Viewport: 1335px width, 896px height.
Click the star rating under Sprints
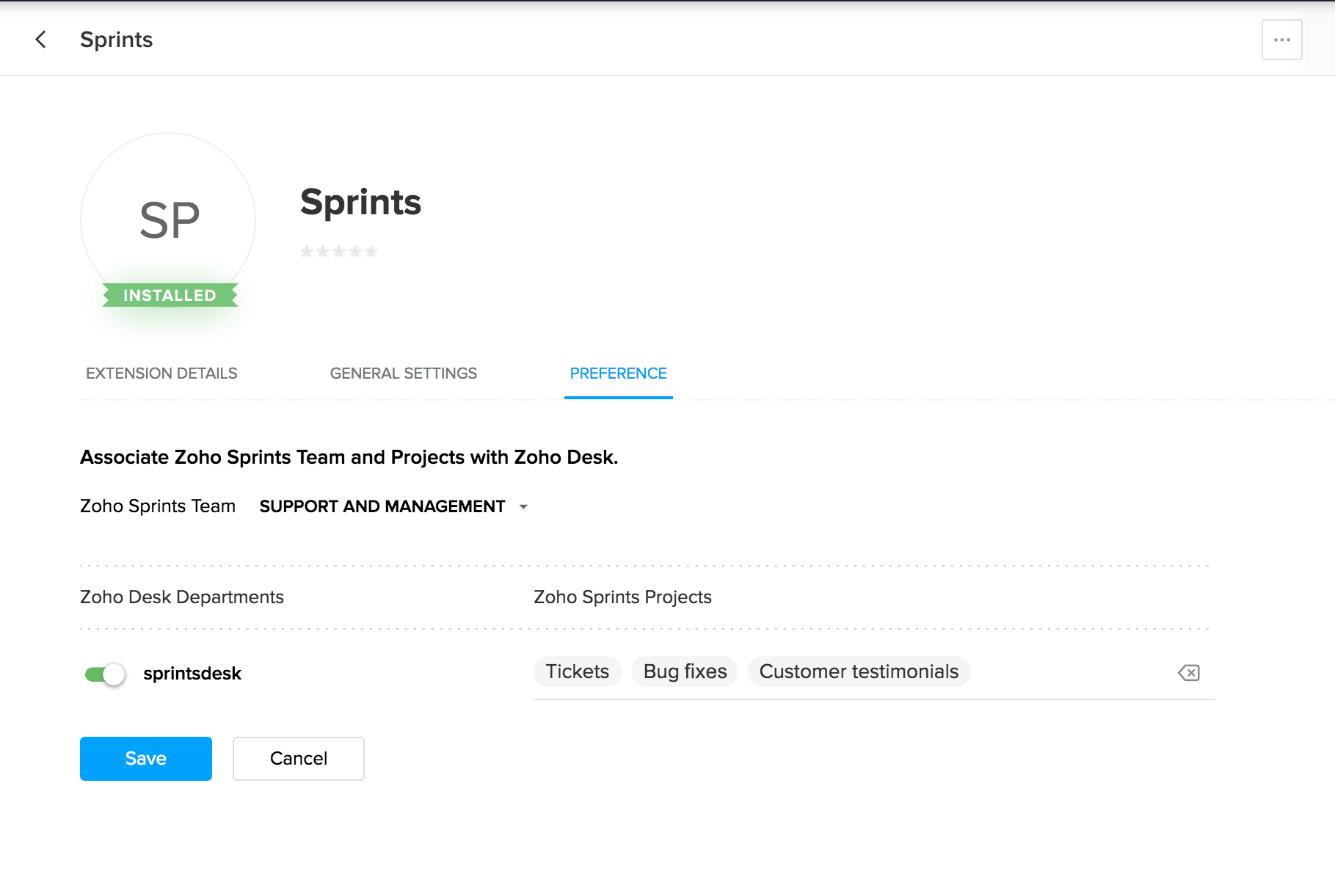[339, 252]
